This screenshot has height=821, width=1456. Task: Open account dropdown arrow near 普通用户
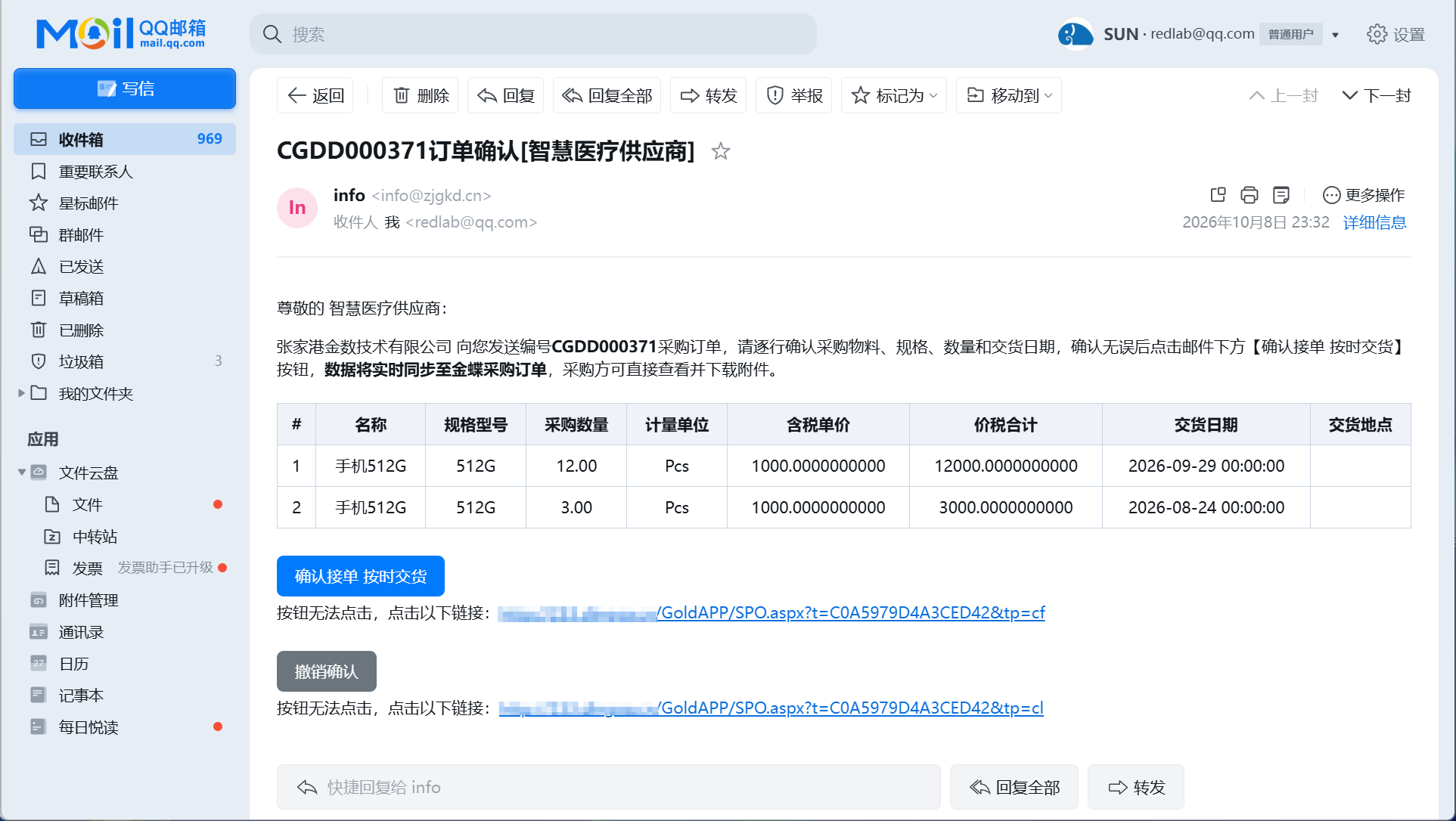1336,35
